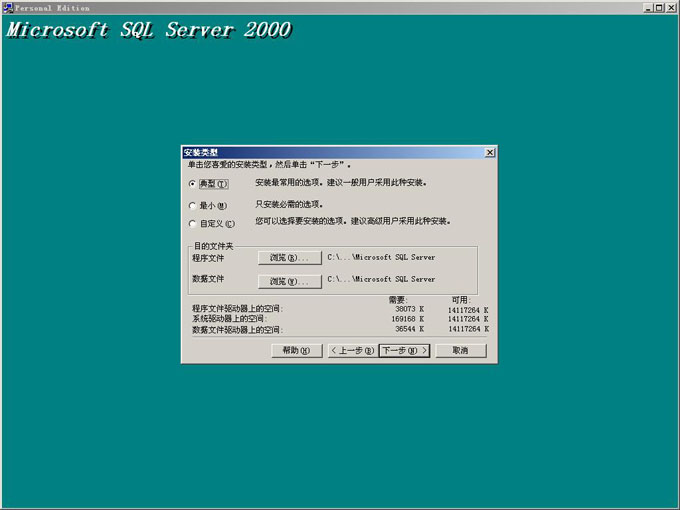Close the Personal Edition setup window
The height and width of the screenshot is (510, 680).
pos(670,7)
